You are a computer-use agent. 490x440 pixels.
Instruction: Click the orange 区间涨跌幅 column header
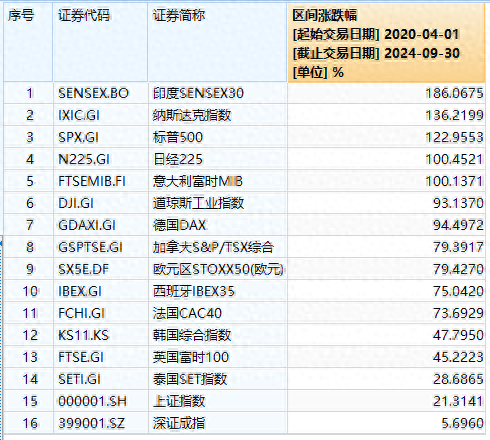click(386, 42)
